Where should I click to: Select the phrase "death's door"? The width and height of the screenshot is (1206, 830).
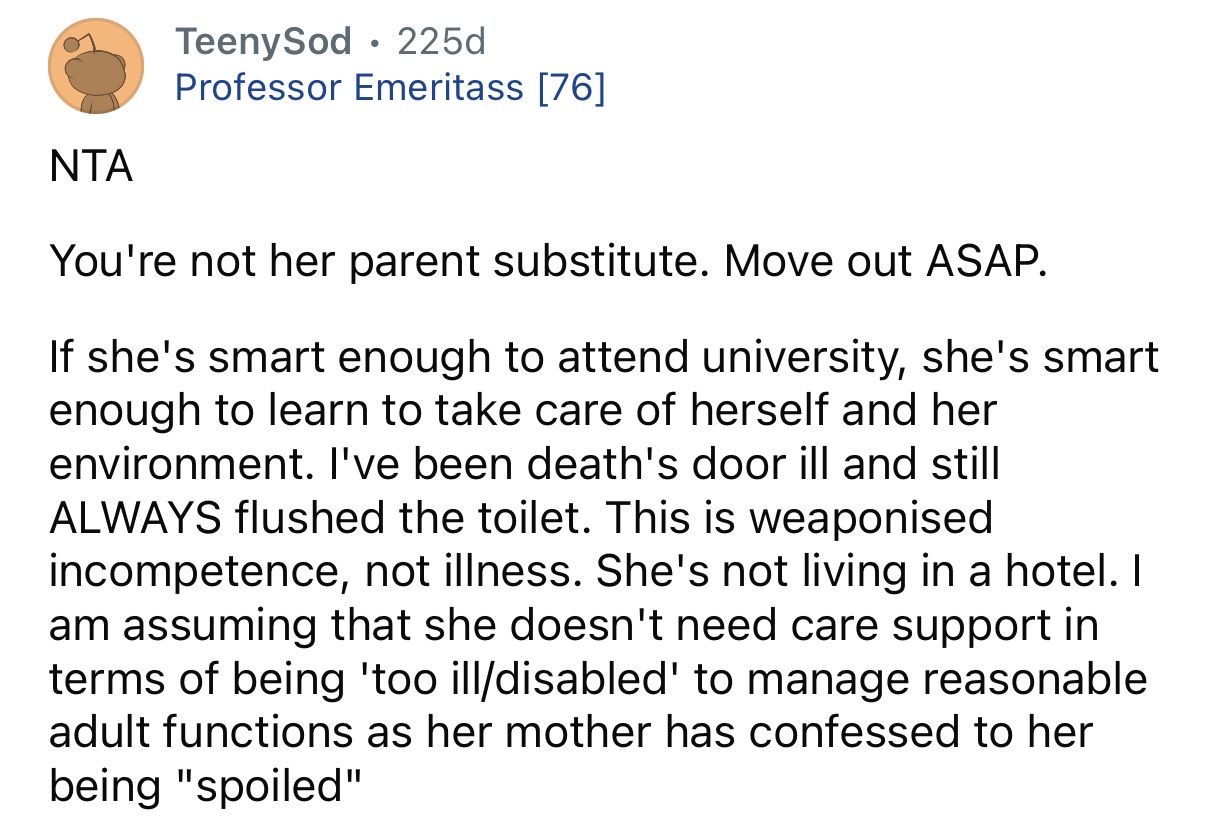(x=659, y=465)
